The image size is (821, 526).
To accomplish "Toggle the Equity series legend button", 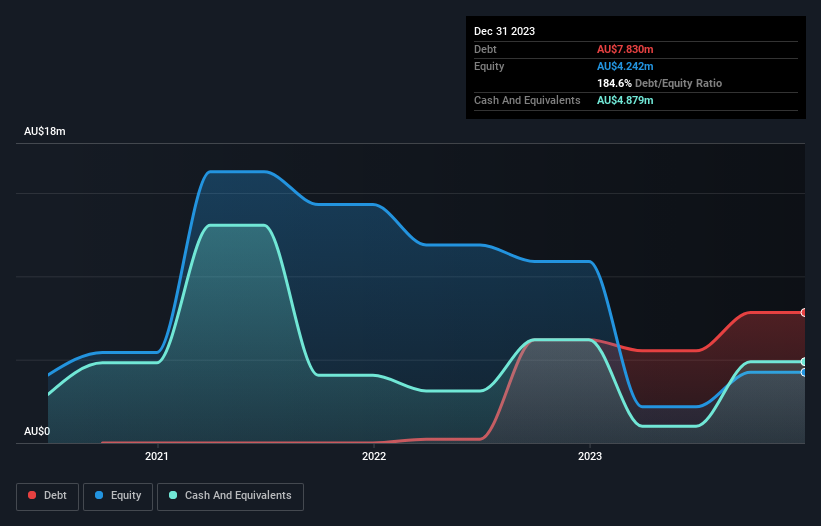I will click(x=118, y=496).
